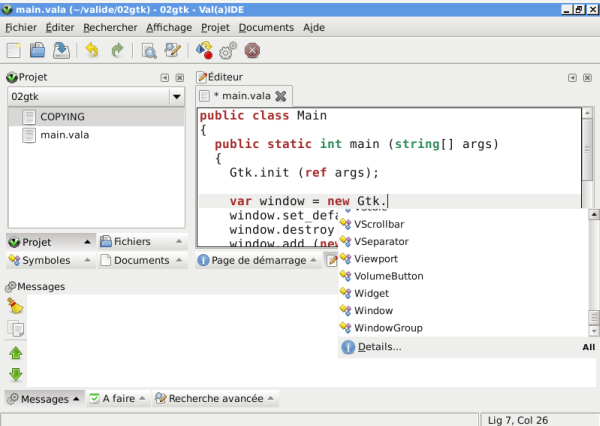Close the main.vala editor tab
The image size is (600, 426).
point(281,96)
